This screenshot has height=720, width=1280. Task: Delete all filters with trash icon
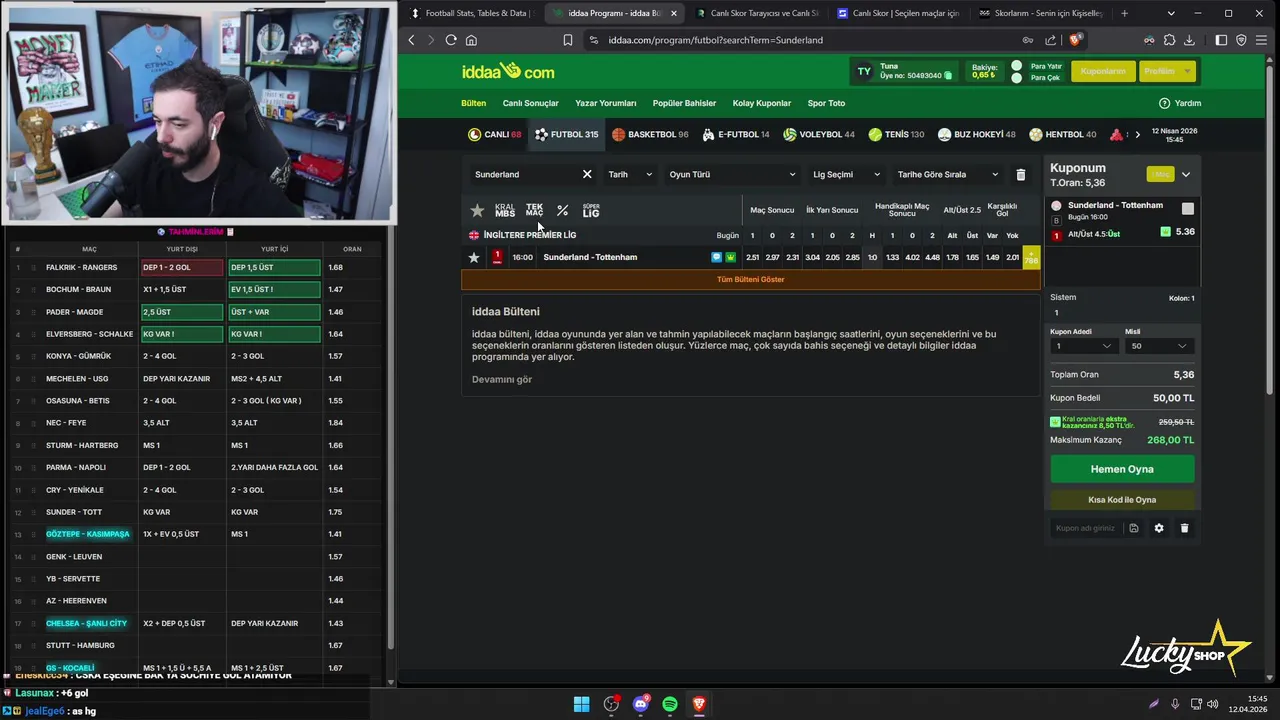pyautogui.click(x=1020, y=174)
